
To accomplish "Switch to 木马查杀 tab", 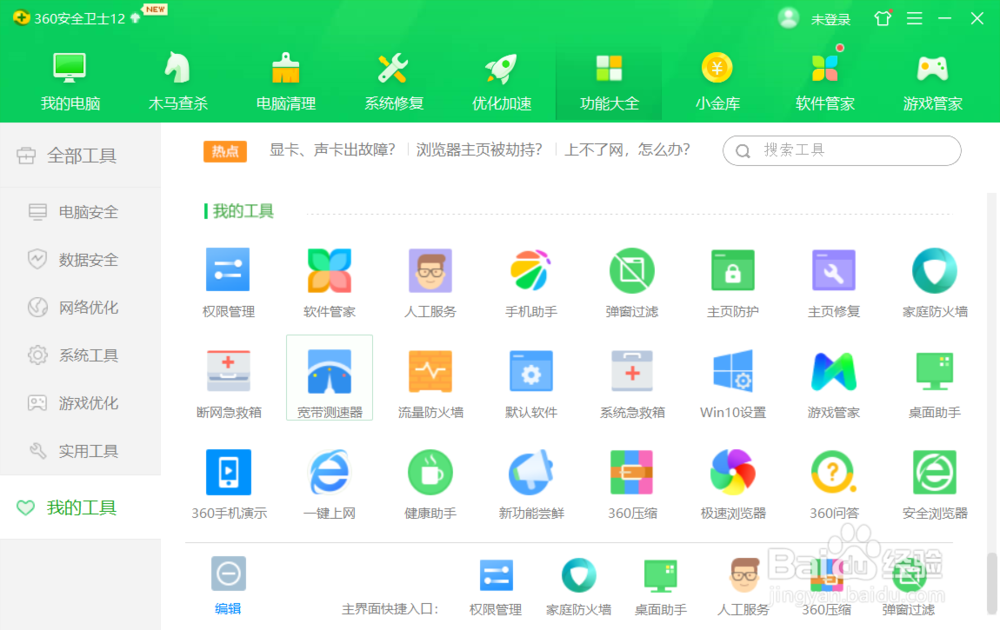I will coord(178,82).
